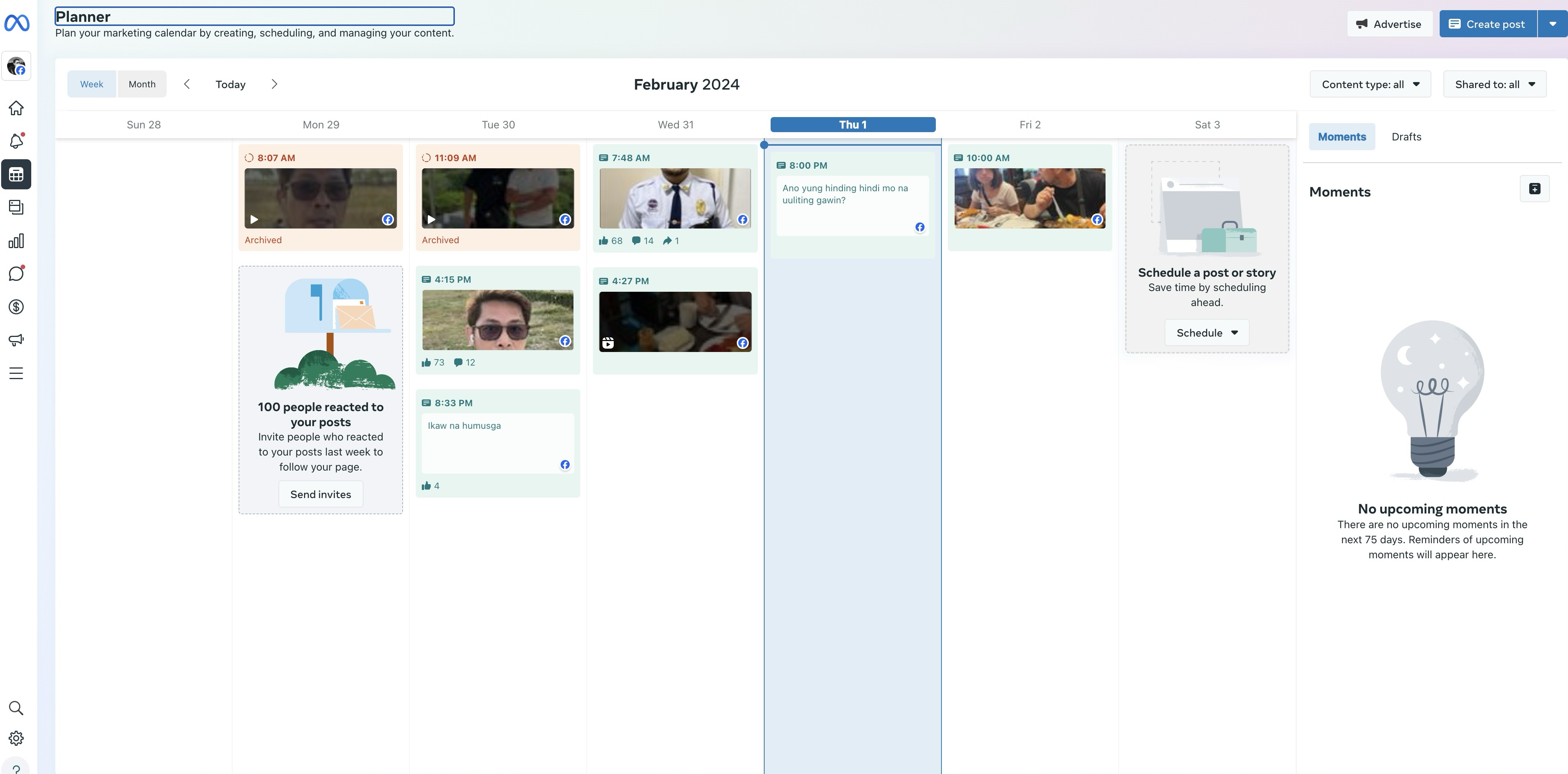
Task: Open the Schedule dropdown on Saturday
Action: pyautogui.click(x=1206, y=332)
